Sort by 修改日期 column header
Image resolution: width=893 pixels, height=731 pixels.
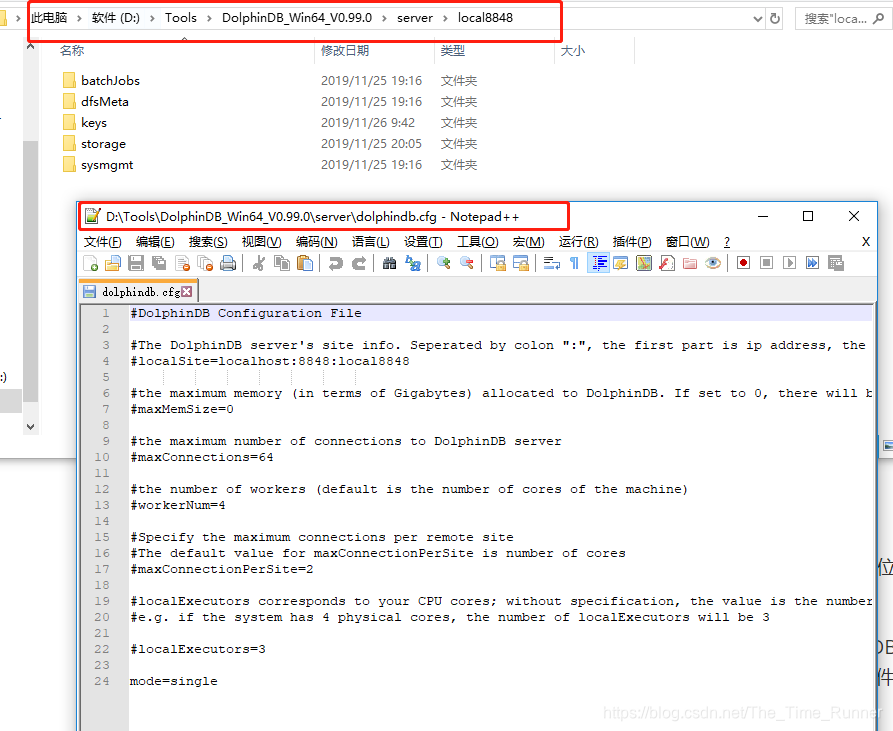(x=345, y=51)
